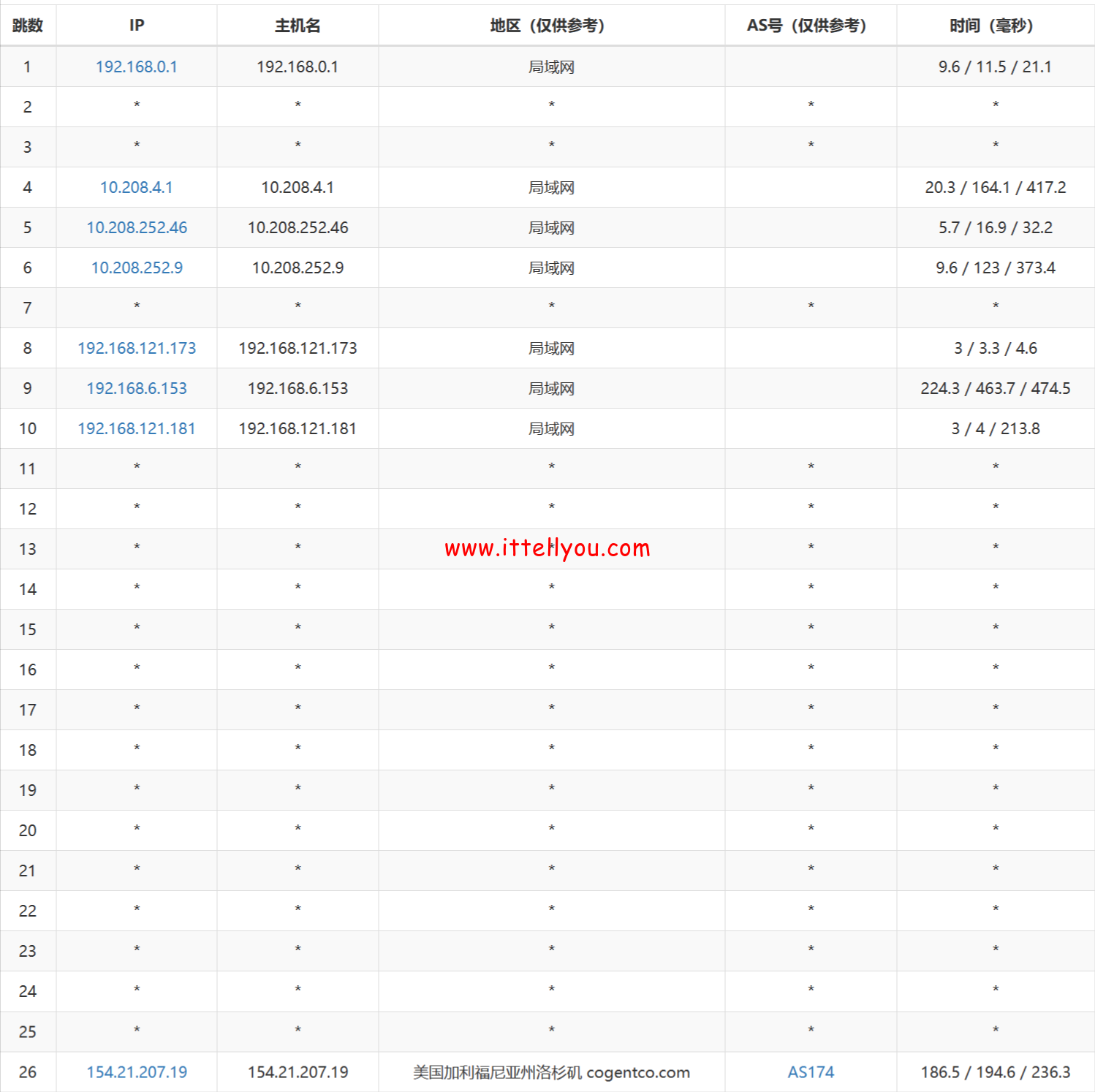Click 局域网 region in hop 9 row

point(552,388)
